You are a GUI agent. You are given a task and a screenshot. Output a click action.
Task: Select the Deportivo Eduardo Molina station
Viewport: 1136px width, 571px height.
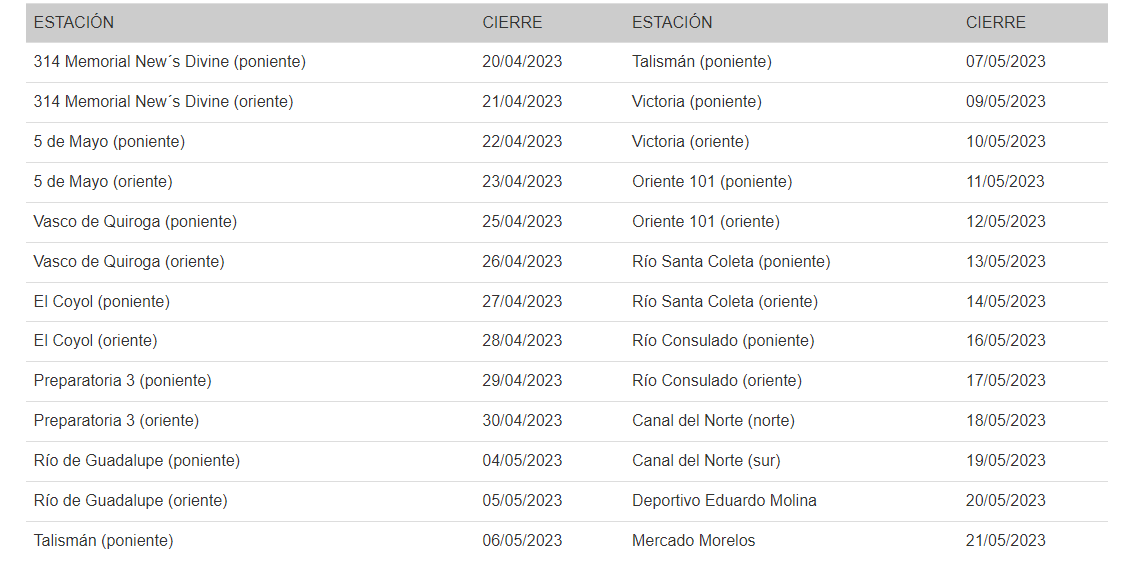724,501
